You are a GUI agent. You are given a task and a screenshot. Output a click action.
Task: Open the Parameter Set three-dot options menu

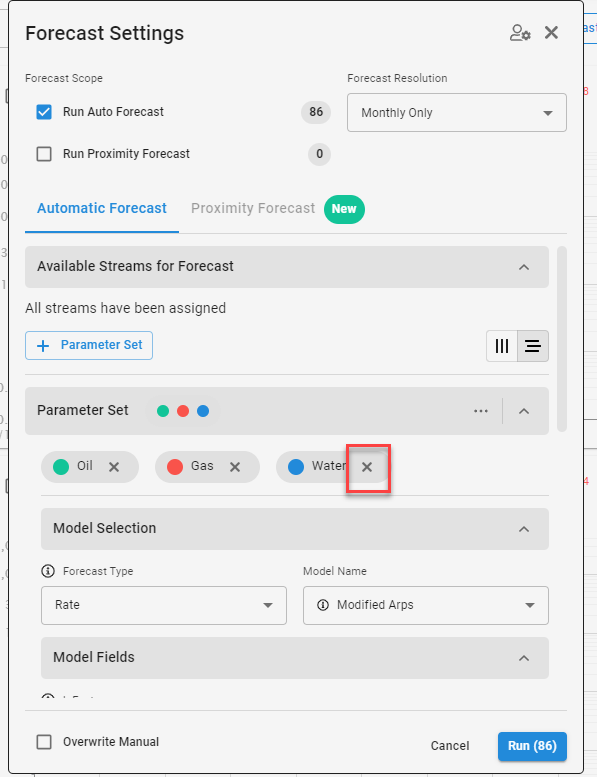pyautogui.click(x=481, y=411)
